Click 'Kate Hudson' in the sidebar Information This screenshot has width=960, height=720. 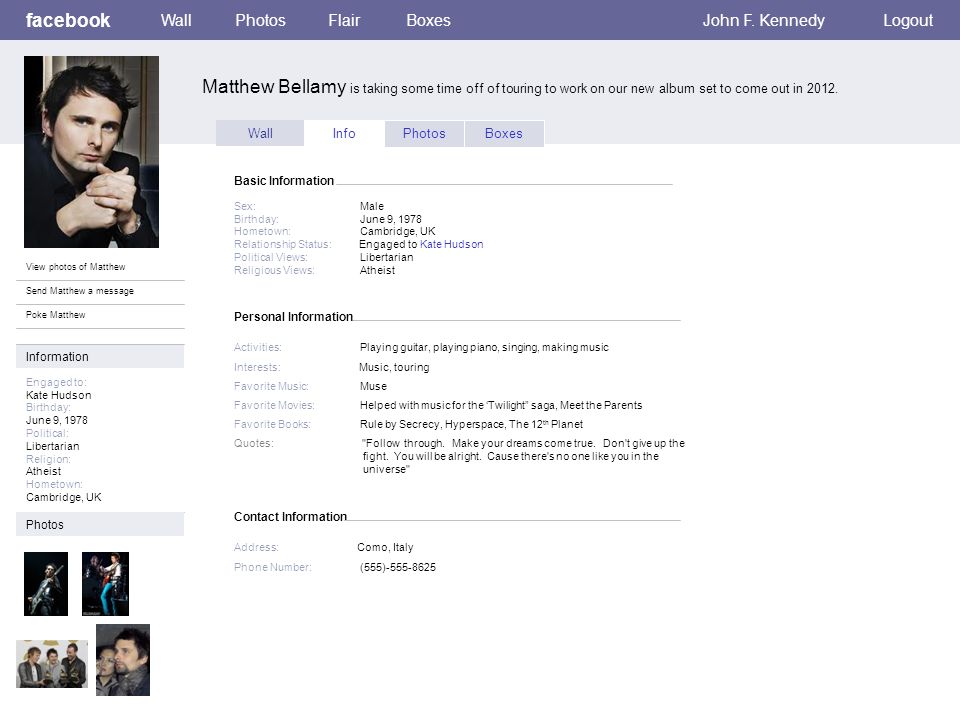point(59,396)
